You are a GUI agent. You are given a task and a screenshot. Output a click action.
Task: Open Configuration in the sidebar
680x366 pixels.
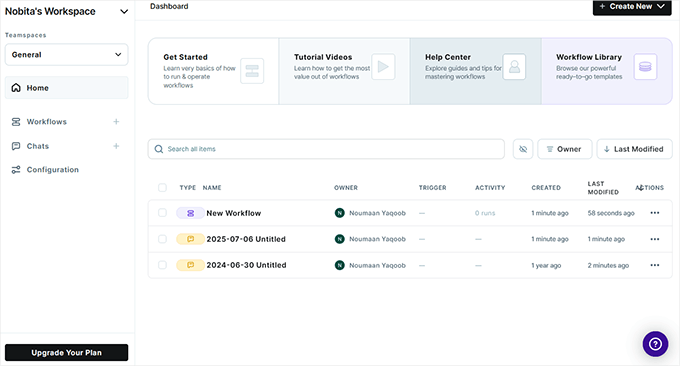pos(53,170)
